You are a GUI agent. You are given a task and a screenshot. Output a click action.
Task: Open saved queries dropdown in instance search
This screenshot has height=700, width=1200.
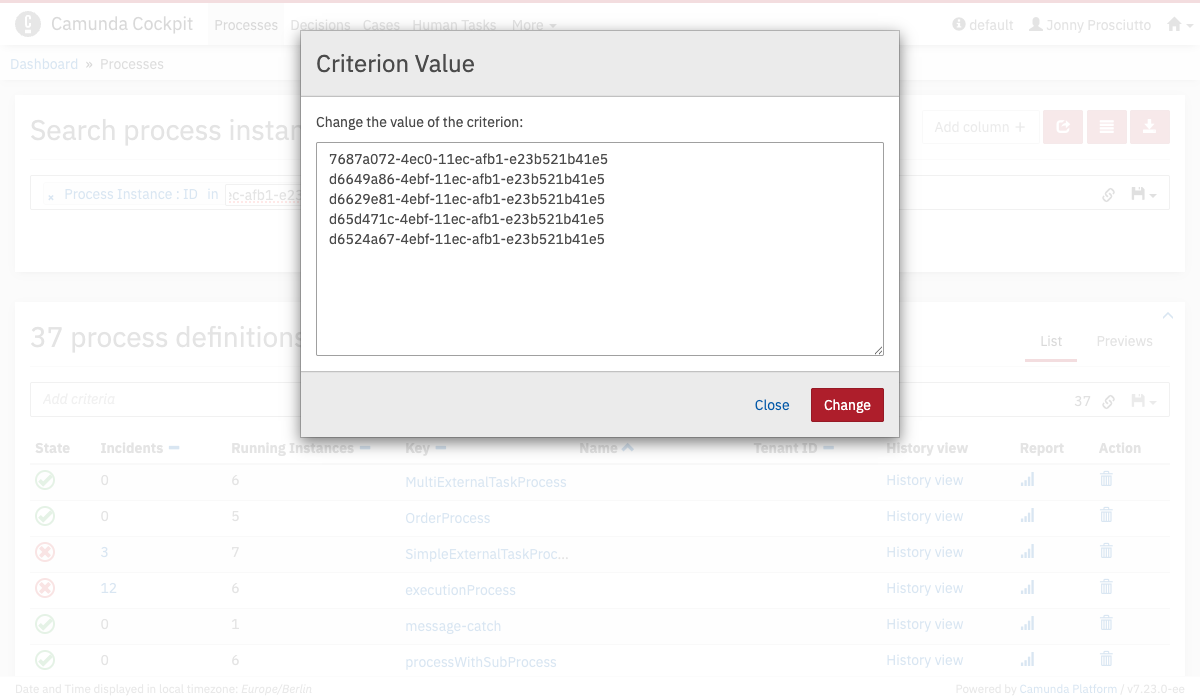[1143, 195]
